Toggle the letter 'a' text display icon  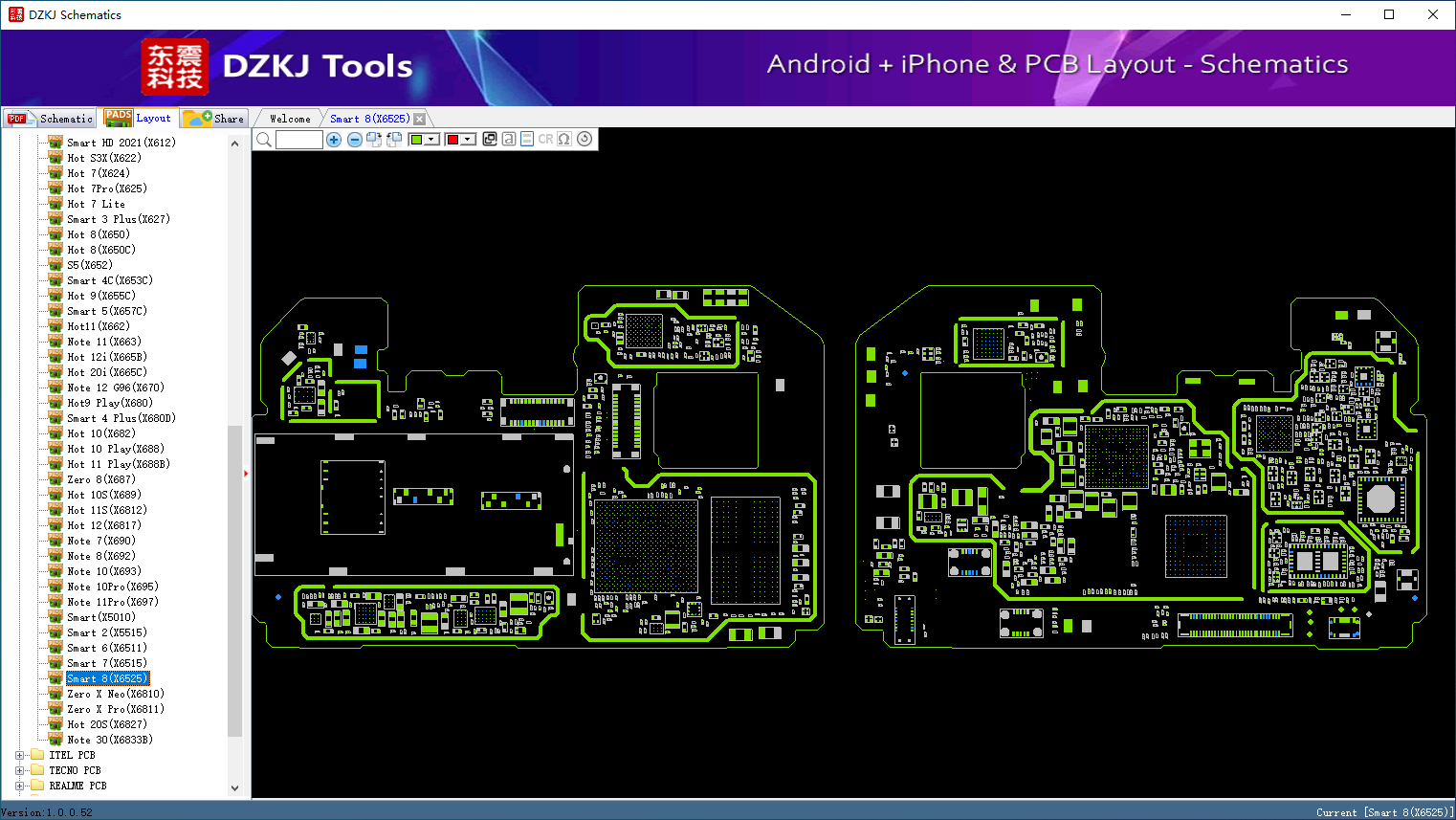coord(509,139)
